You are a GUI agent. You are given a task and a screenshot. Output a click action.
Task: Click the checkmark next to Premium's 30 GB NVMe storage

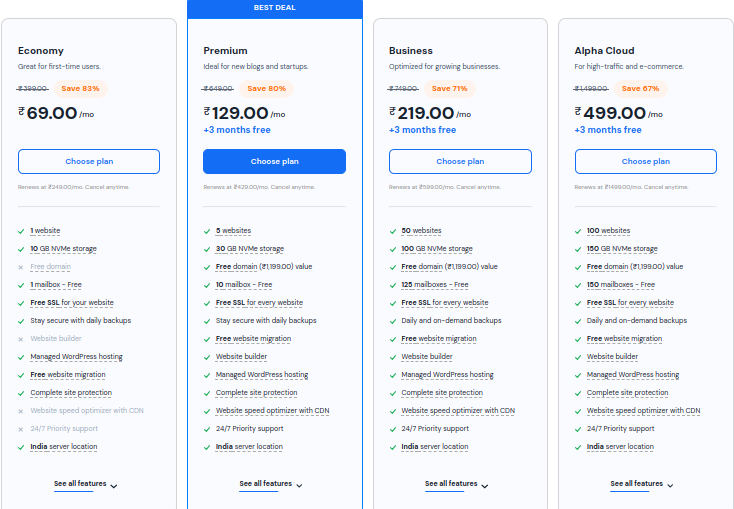(207, 249)
